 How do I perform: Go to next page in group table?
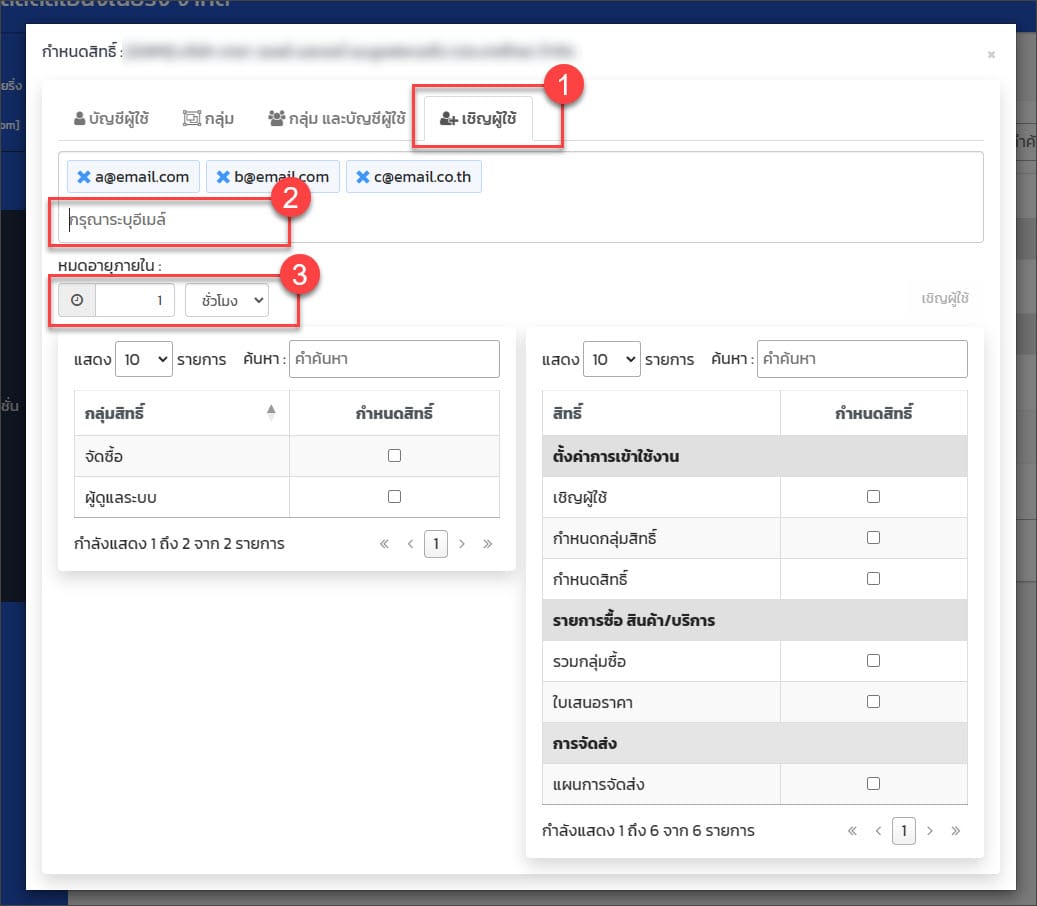pyautogui.click(x=461, y=544)
